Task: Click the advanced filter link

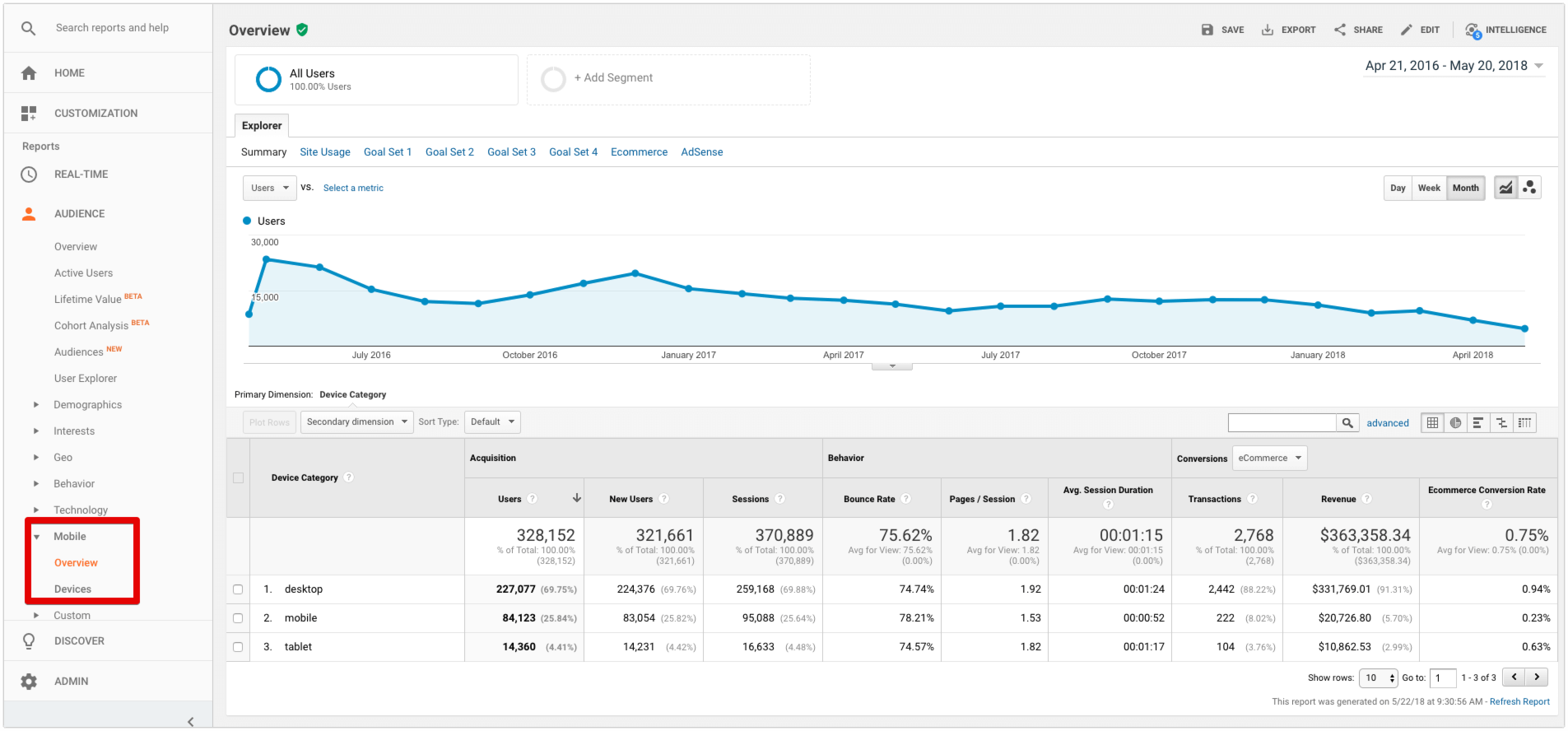Action: click(1388, 423)
